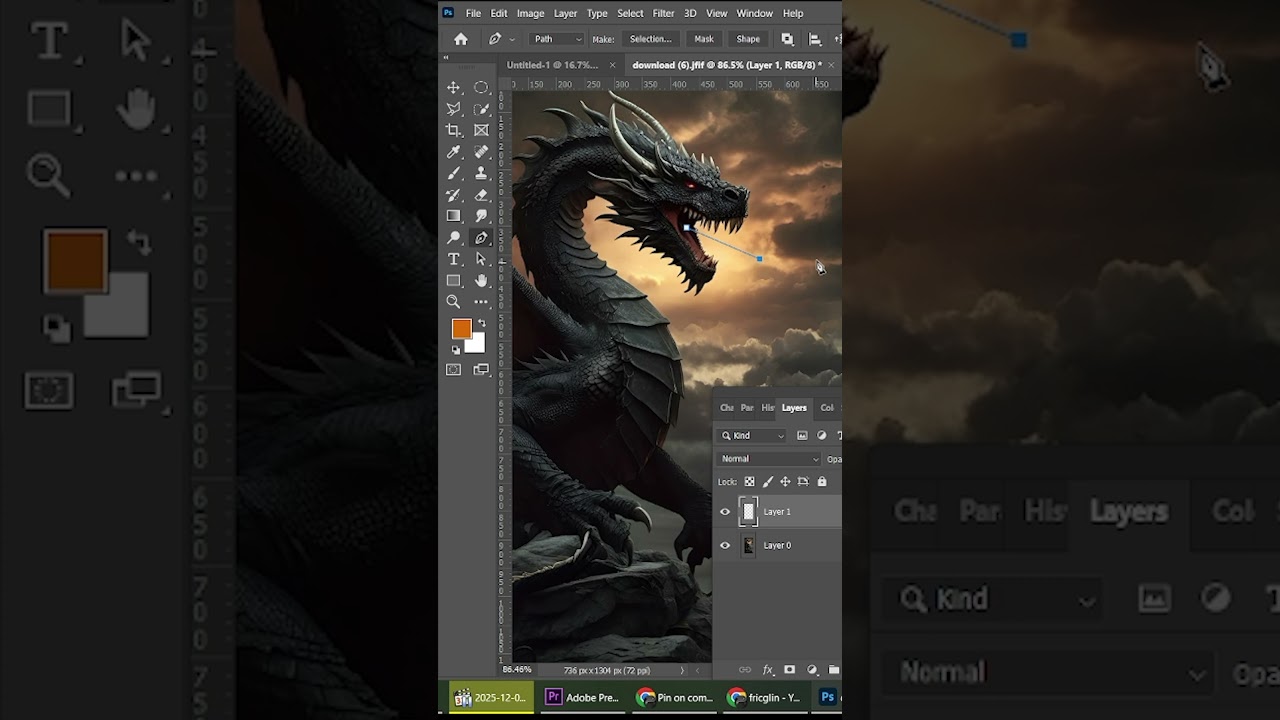1280x720 pixels.
Task: Toggle the adjustment layers filter
Action: point(822,436)
